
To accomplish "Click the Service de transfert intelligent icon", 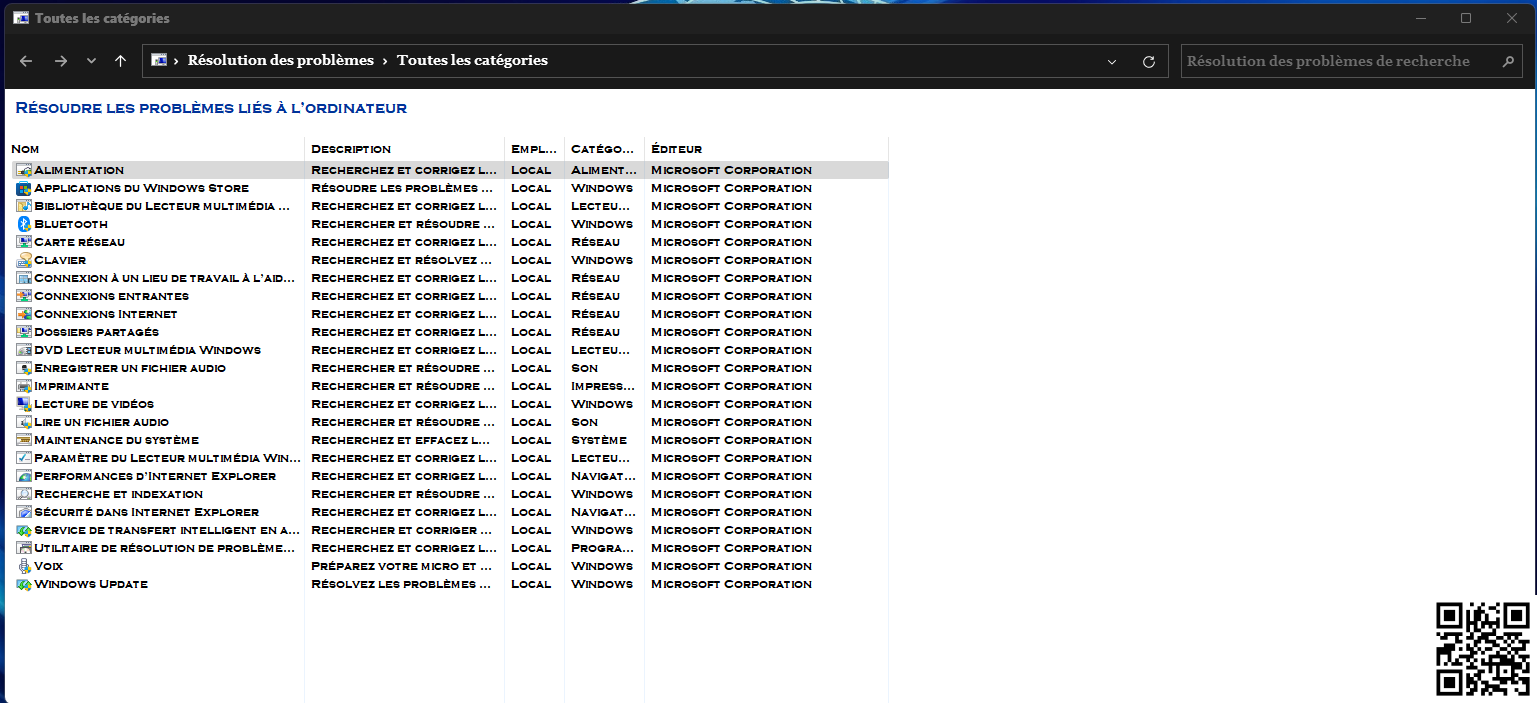I will pyautogui.click(x=24, y=530).
